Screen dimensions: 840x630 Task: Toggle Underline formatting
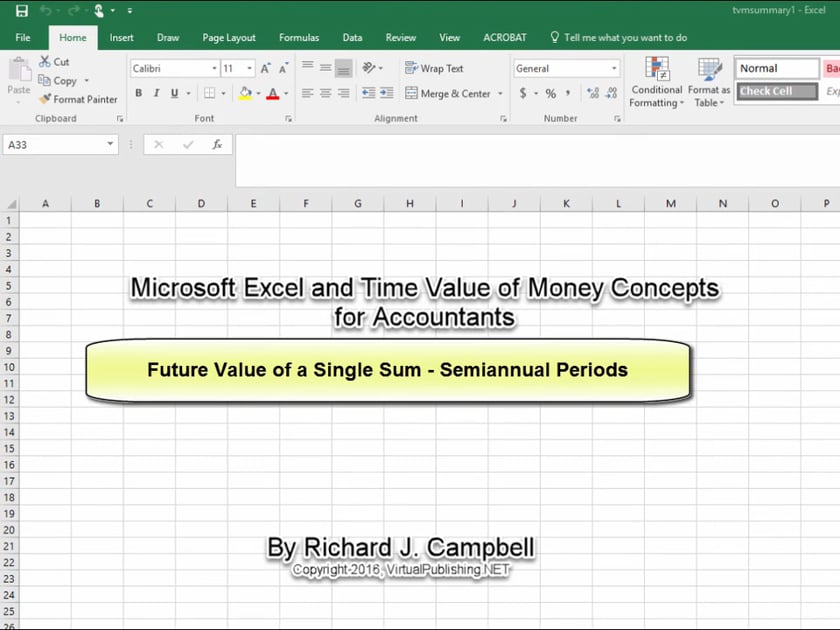pyautogui.click(x=174, y=93)
